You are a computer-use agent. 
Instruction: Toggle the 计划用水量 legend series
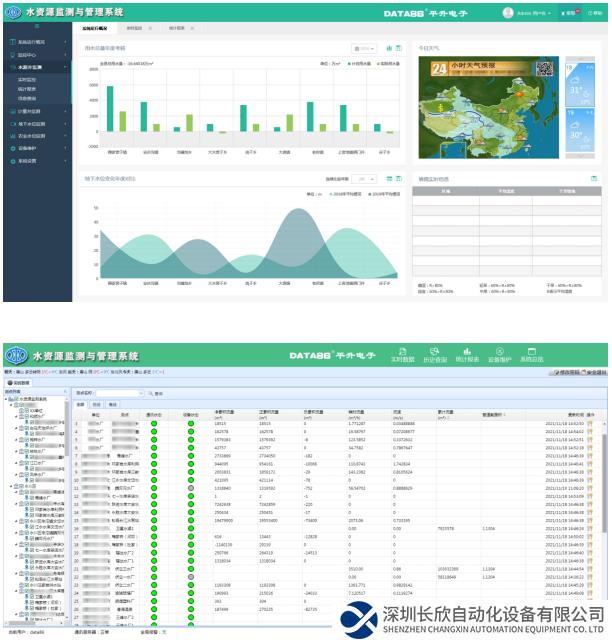tap(350, 62)
